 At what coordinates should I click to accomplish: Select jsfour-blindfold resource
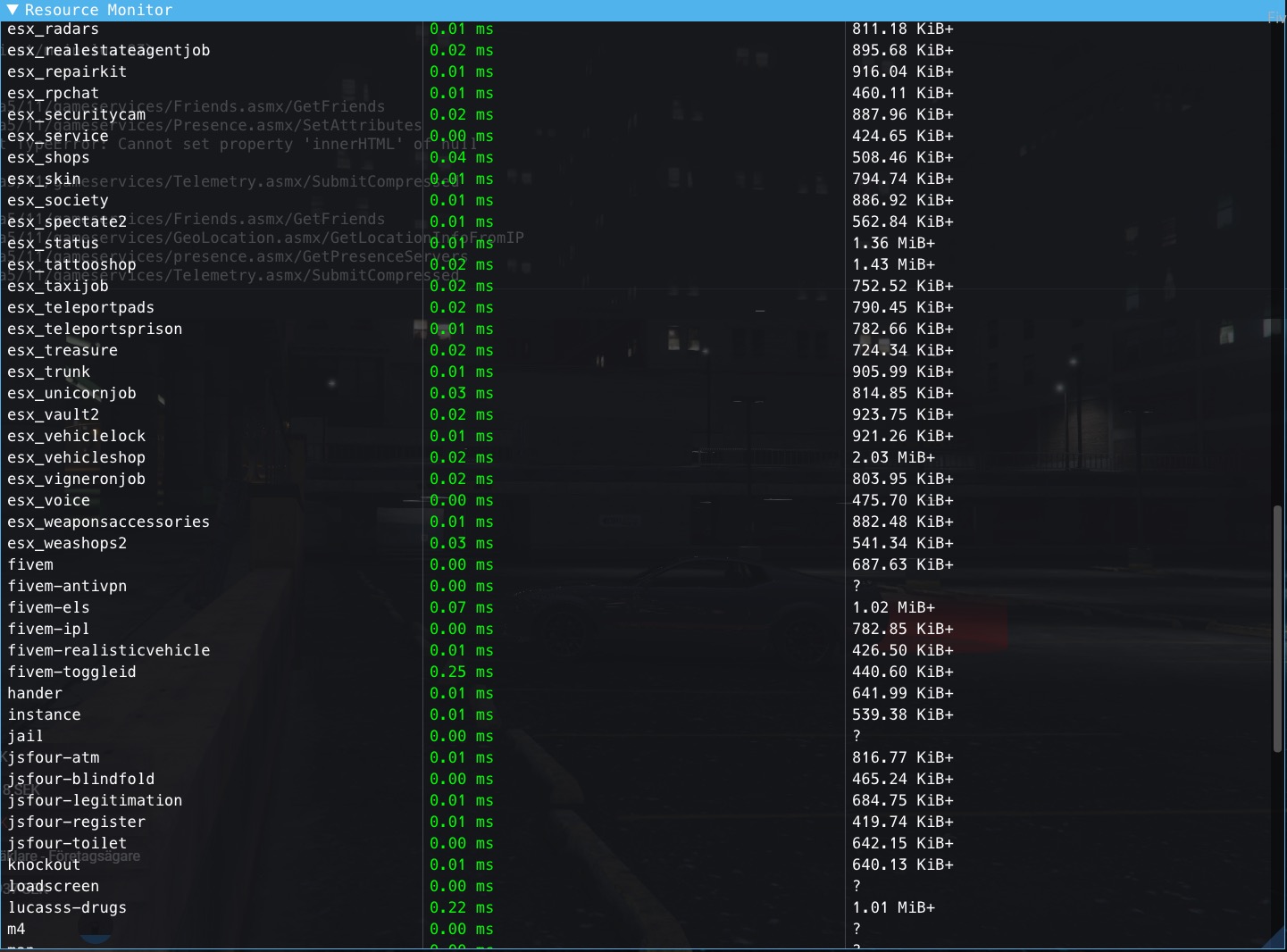click(x=81, y=780)
